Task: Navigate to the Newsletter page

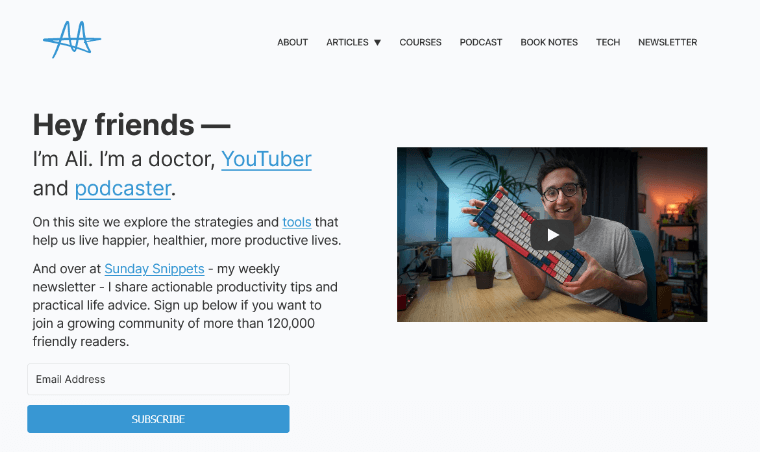Action: pyautogui.click(x=667, y=42)
